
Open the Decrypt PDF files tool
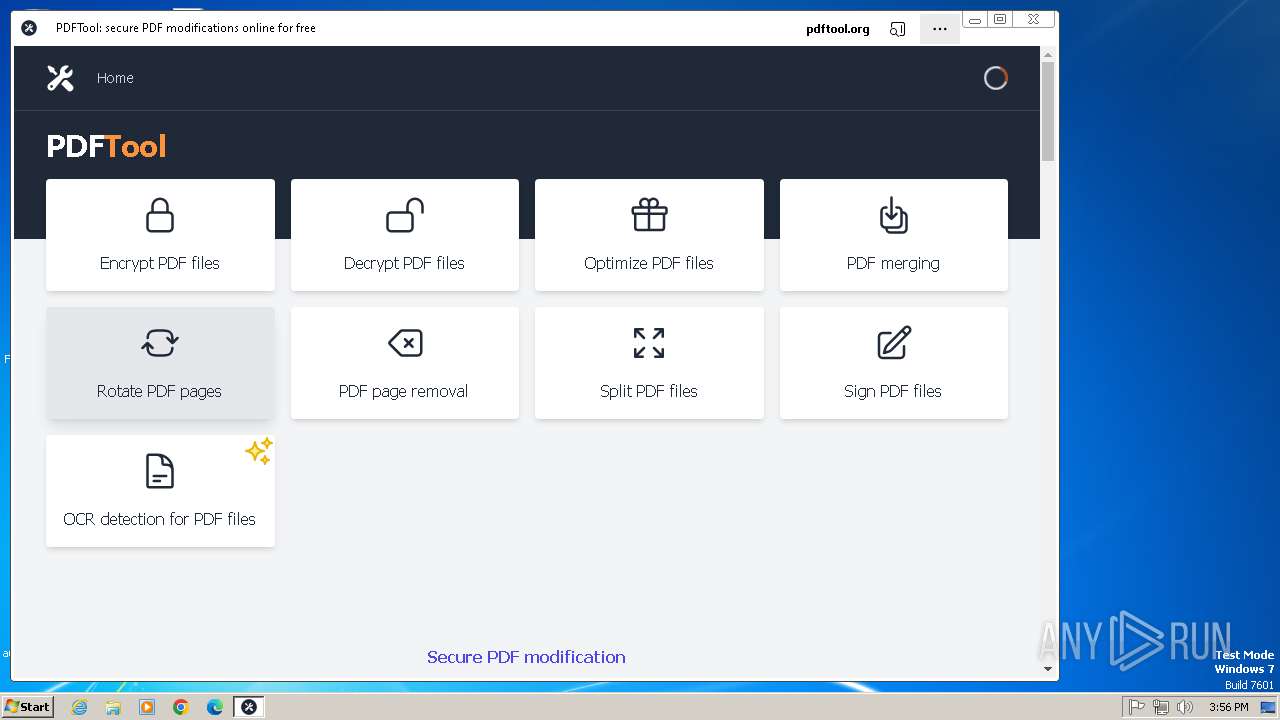pyautogui.click(x=404, y=235)
